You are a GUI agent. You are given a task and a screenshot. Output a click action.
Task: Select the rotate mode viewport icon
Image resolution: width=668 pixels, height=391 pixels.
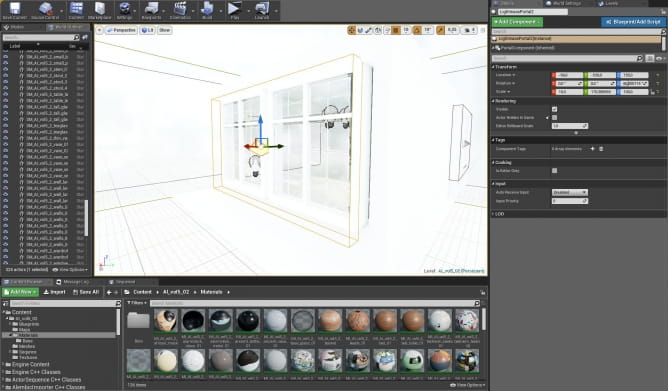(x=360, y=30)
